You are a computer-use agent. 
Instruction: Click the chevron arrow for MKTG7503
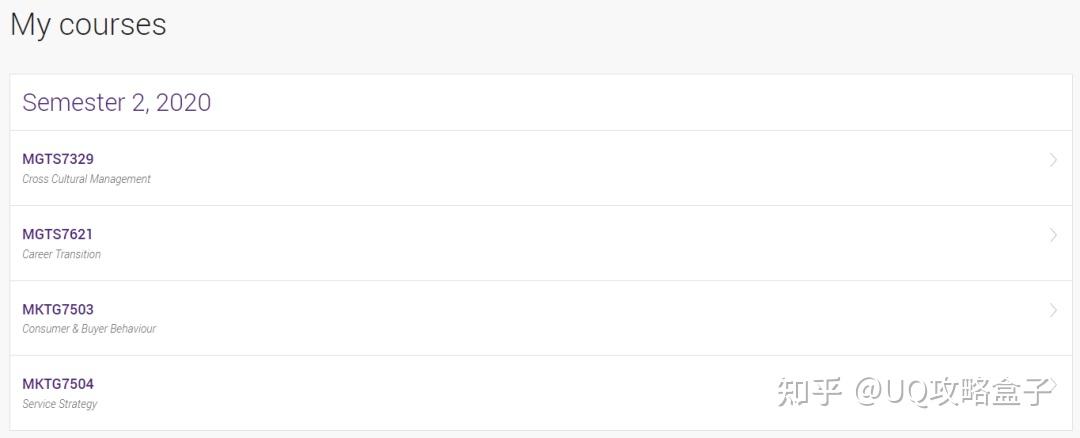pyautogui.click(x=1053, y=310)
